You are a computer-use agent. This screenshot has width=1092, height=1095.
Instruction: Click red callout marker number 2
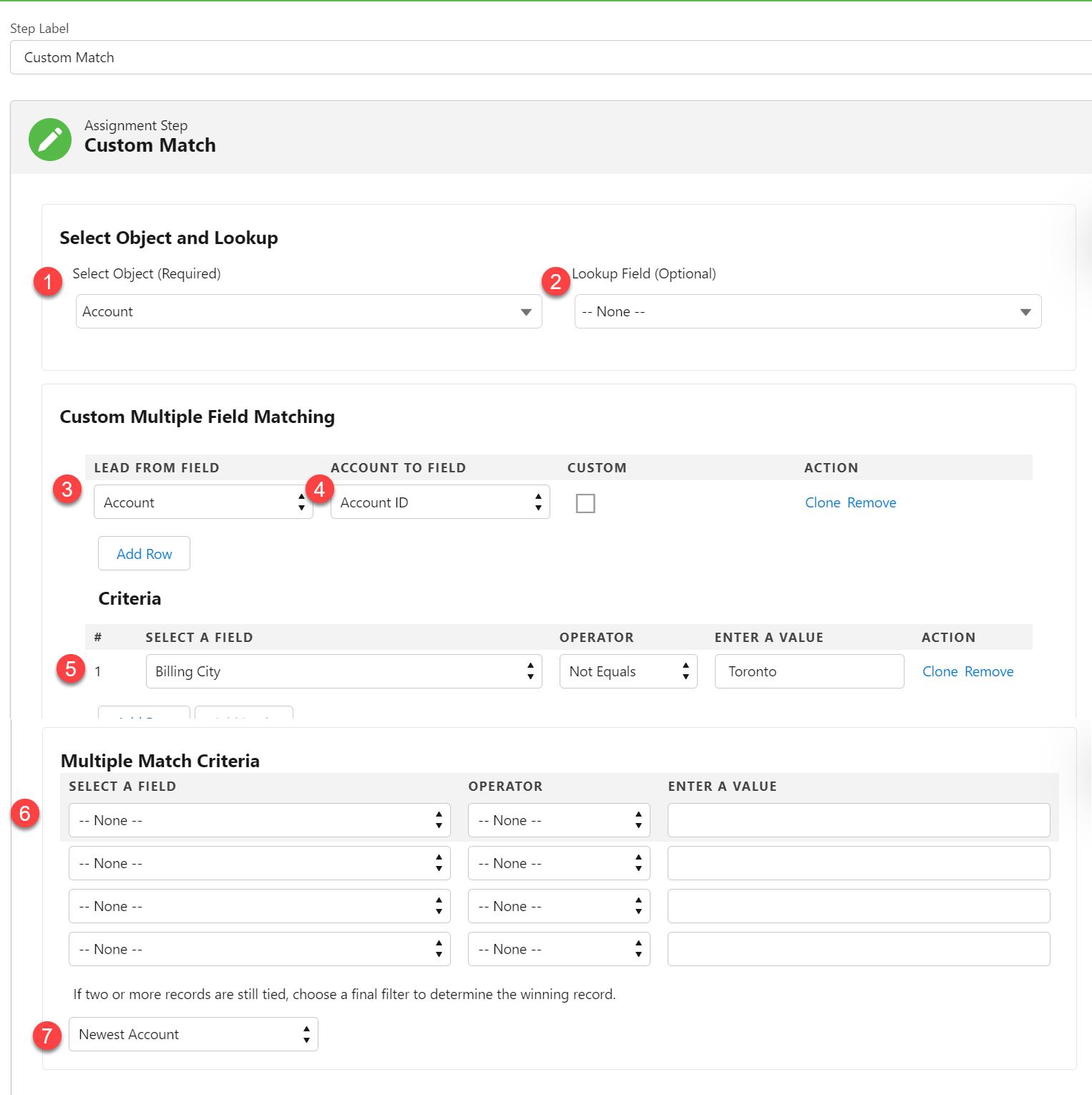click(555, 282)
